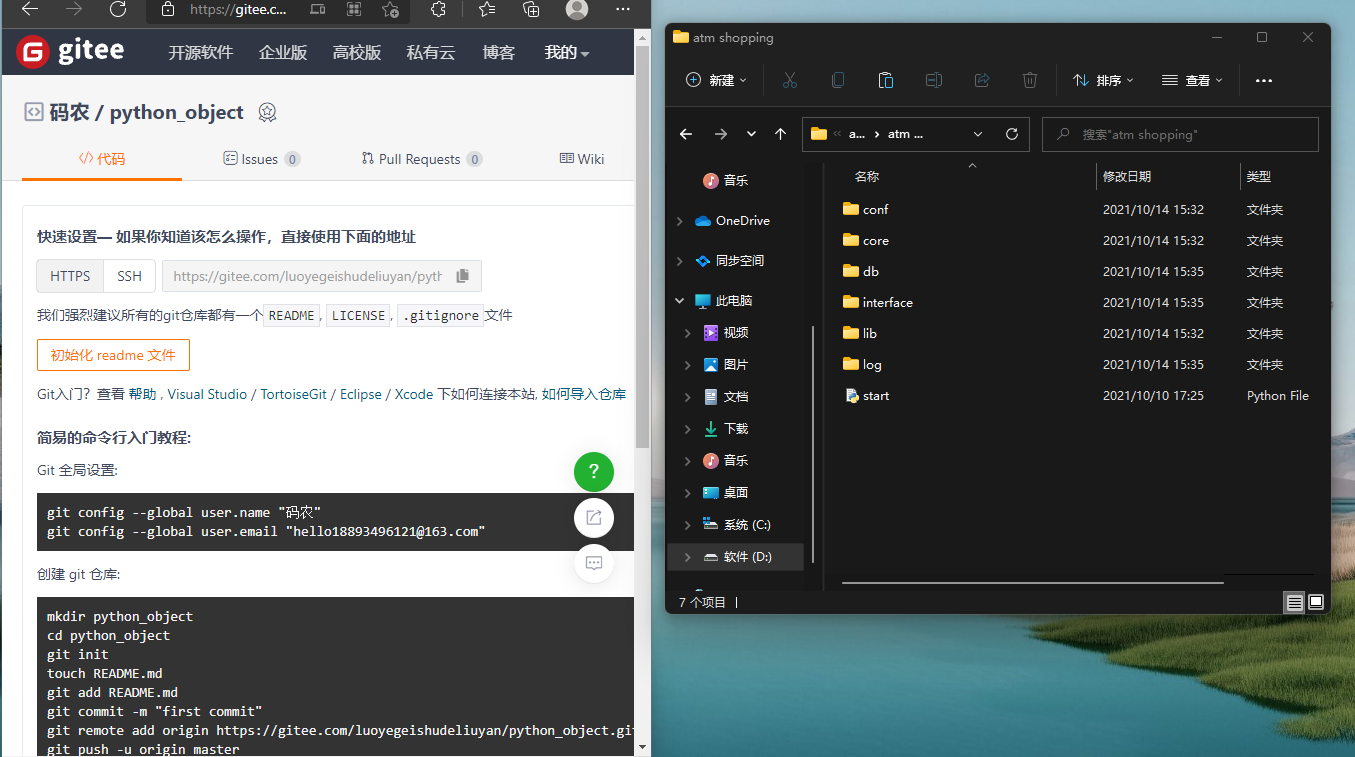1355x757 pixels.
Task: Open browser profile avatar
Action: [x=577, y=9]
